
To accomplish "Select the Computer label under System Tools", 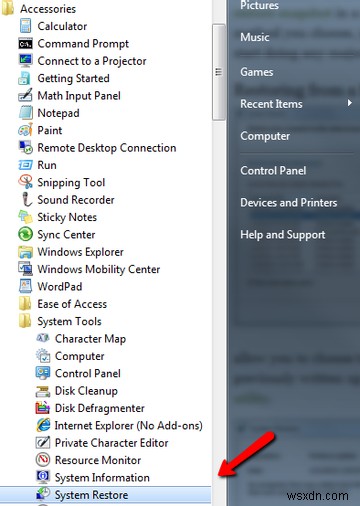I will [x=80, y=356].
